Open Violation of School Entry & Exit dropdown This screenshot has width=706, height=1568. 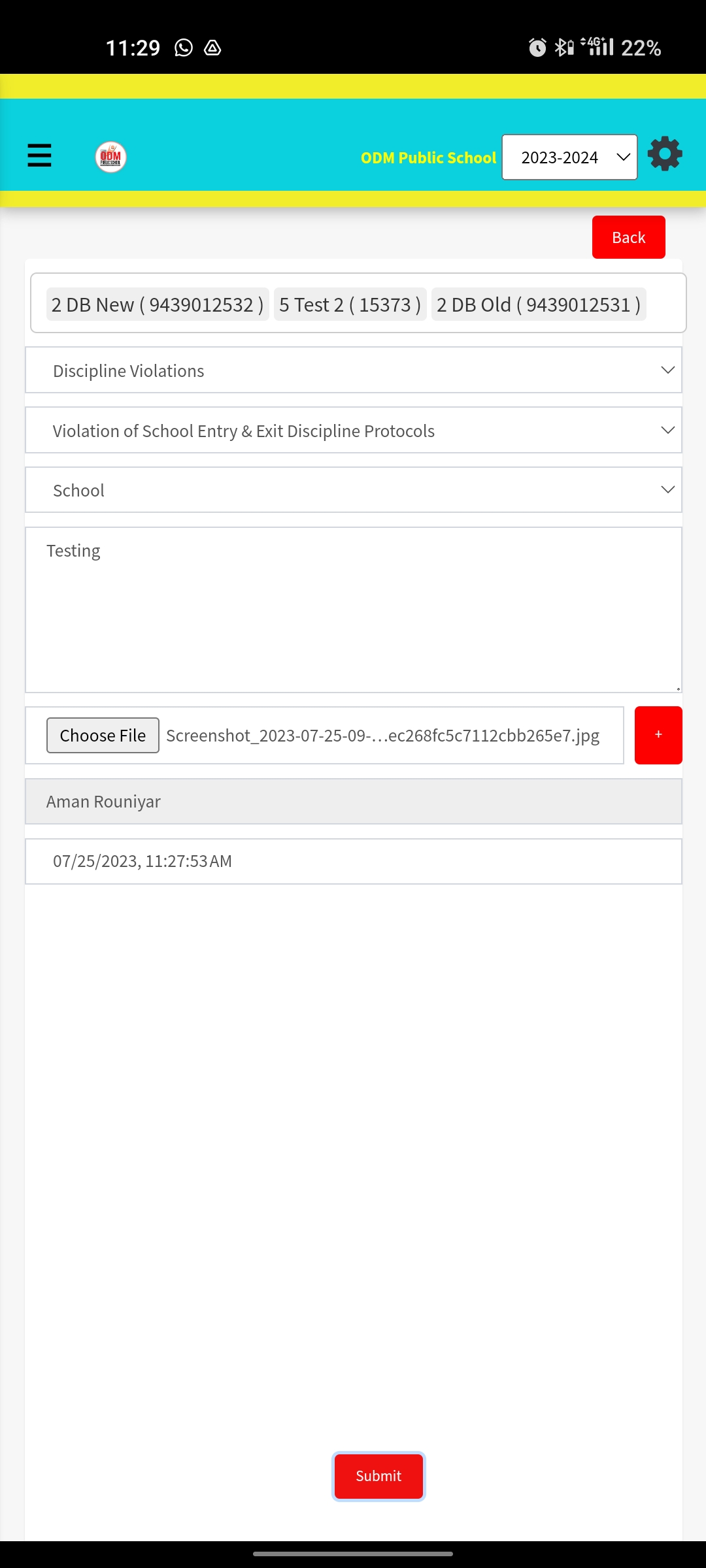354,431
